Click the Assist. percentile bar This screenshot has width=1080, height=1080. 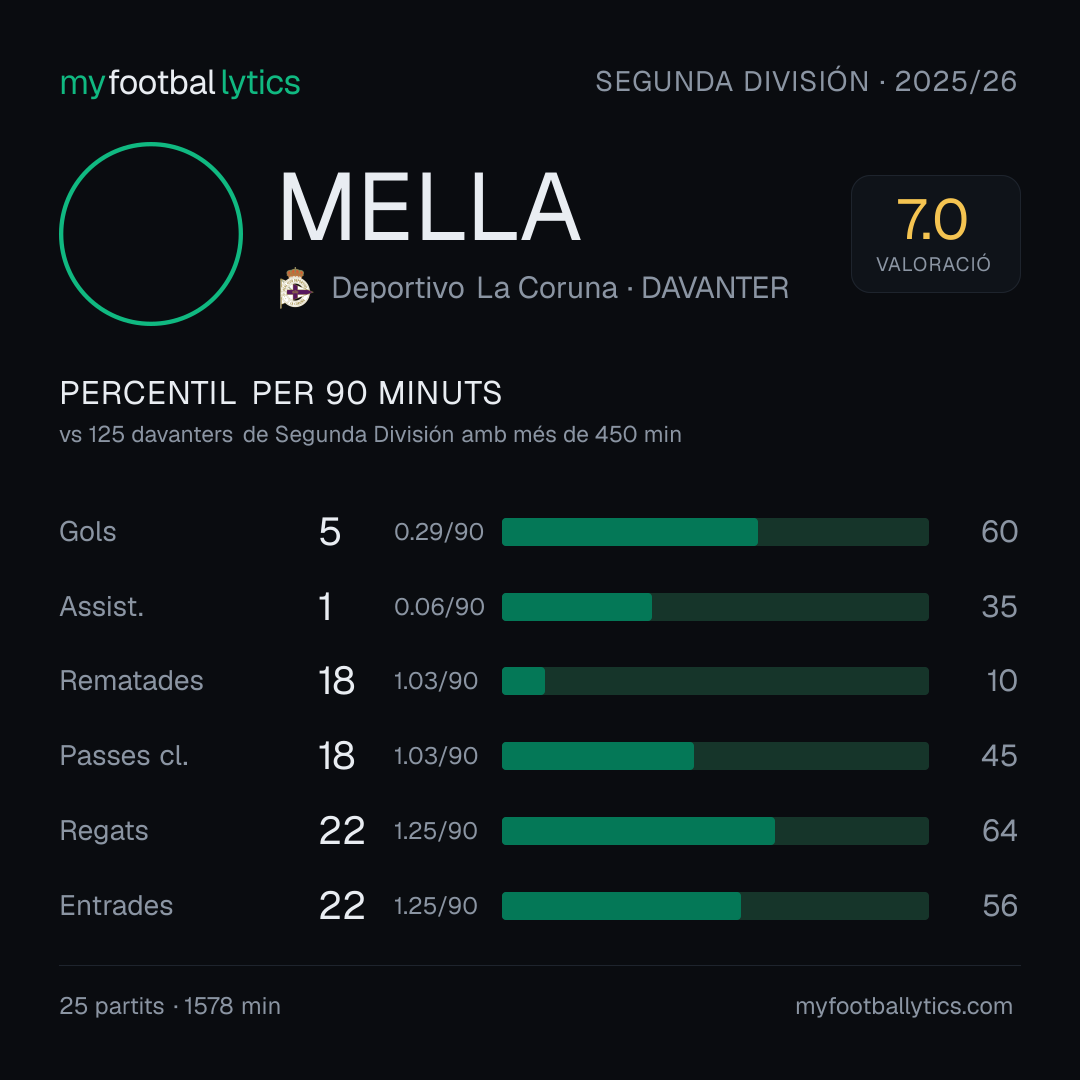(x=715, y=607)
